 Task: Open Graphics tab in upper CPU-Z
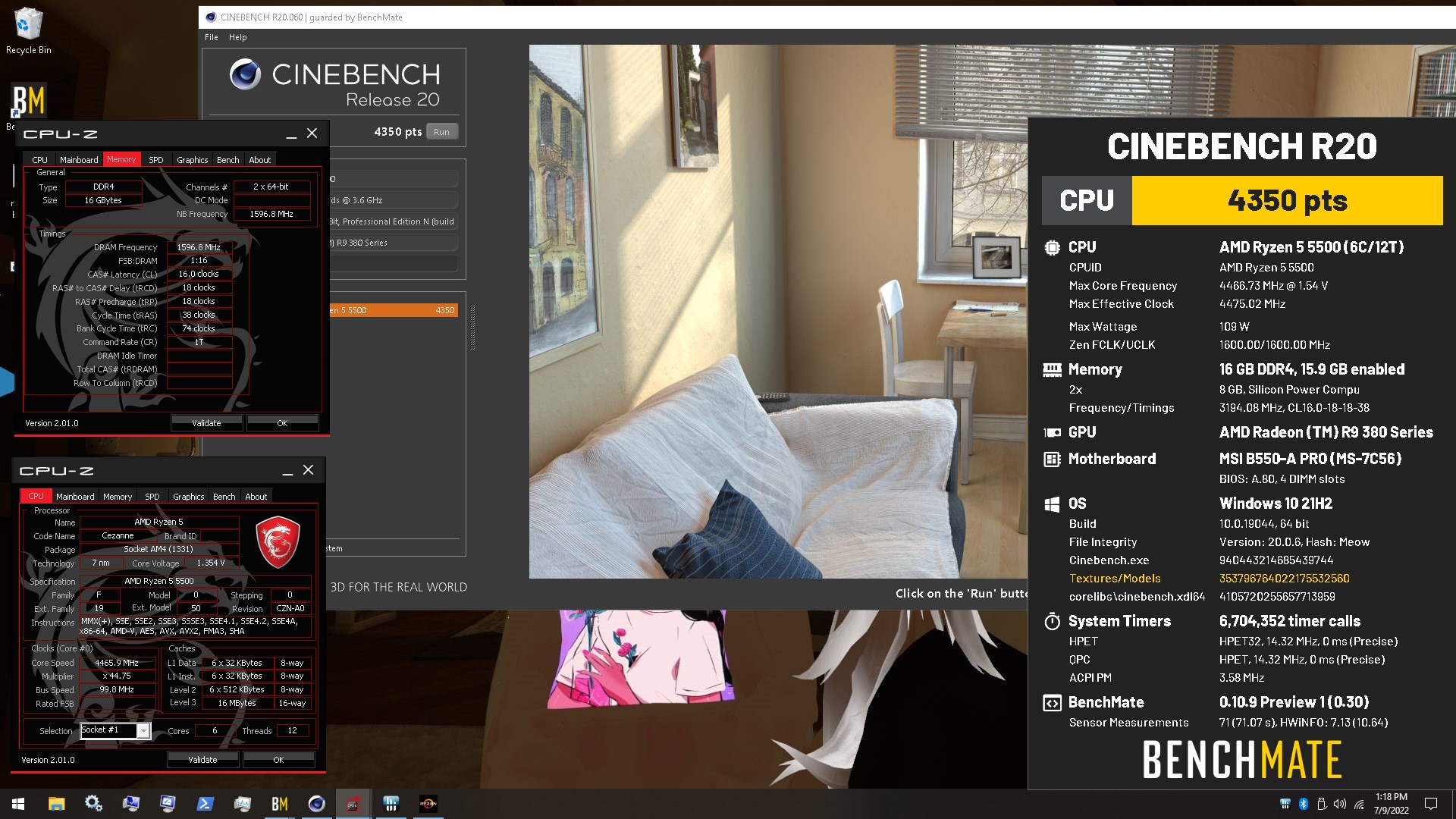pyautogui.click(x=192, y=160)
